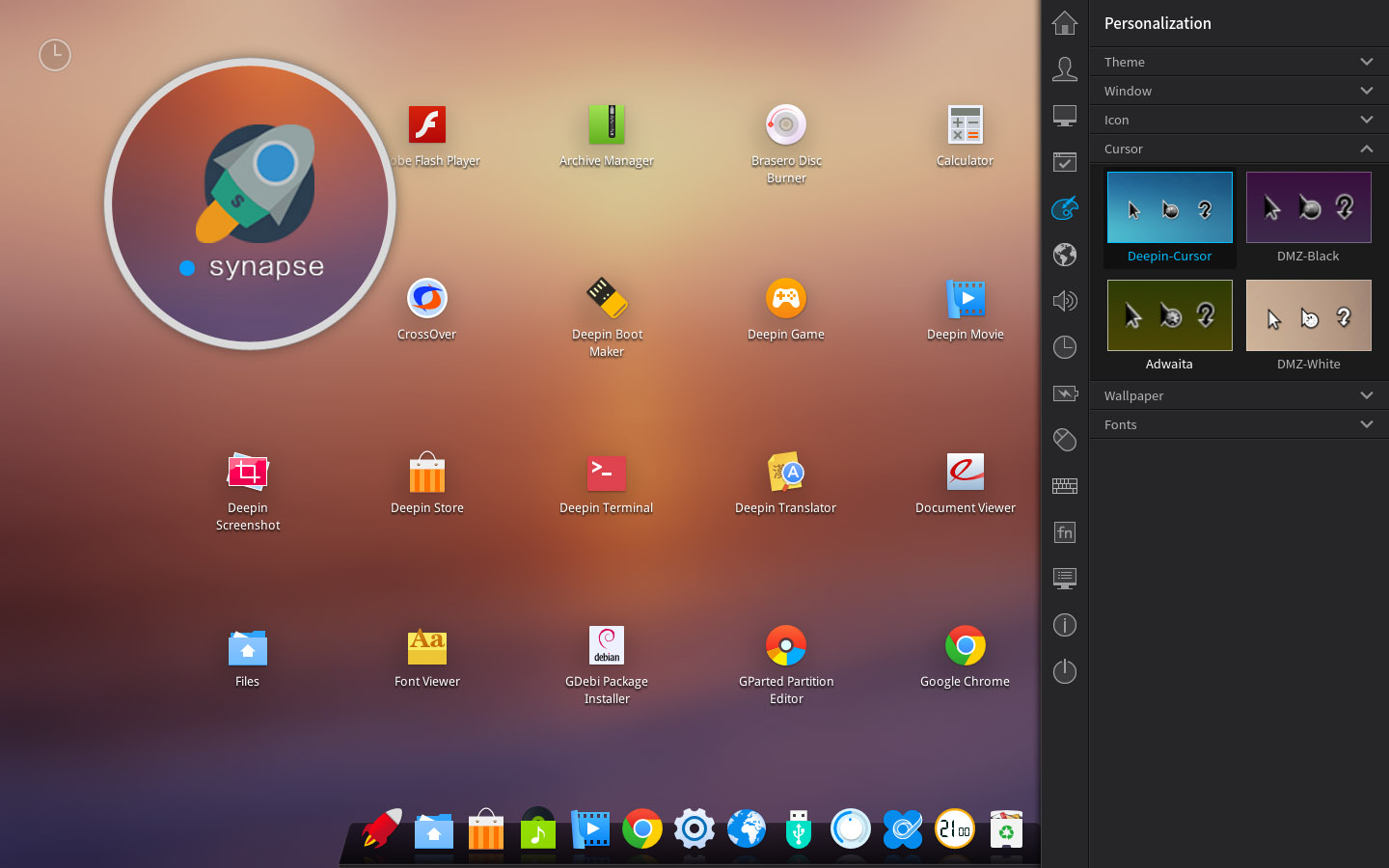Click the clock category icon top-left of launcher

(x=55, y=55)
